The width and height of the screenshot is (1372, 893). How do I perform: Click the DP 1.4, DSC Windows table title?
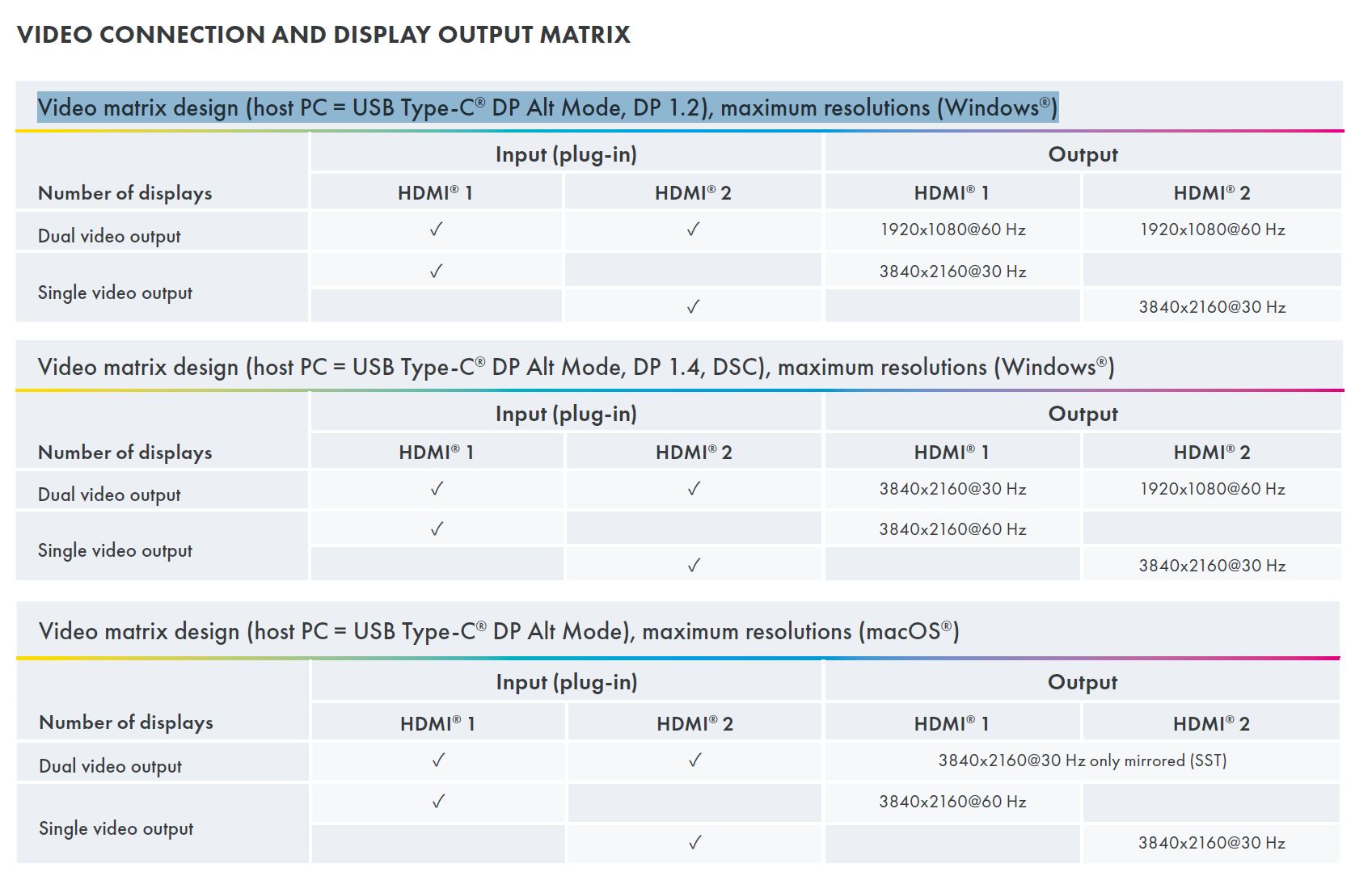click(x=576, y=367)
